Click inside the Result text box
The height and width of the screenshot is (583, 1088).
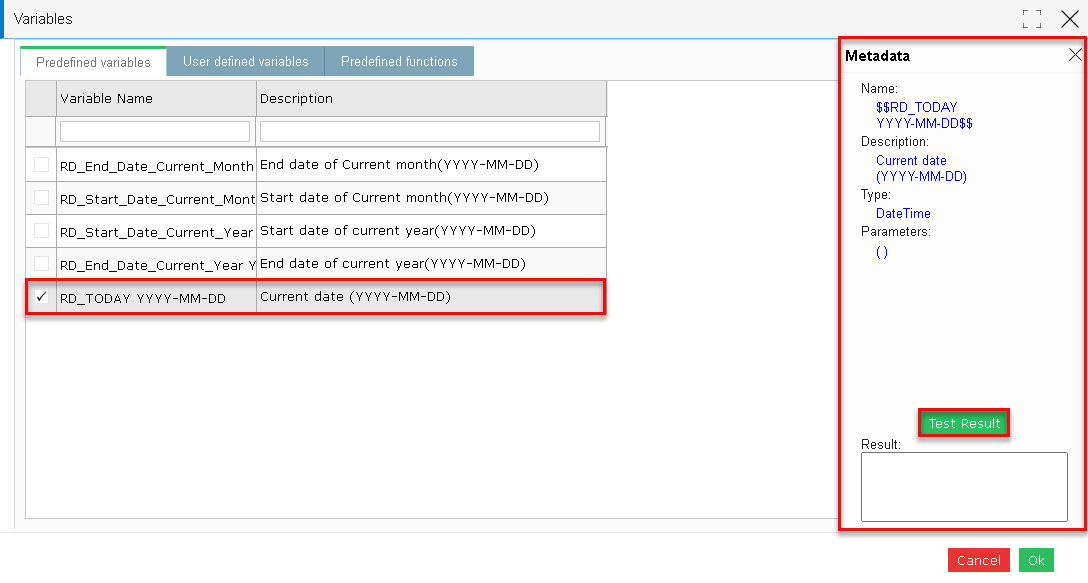(x=964, y=487)
